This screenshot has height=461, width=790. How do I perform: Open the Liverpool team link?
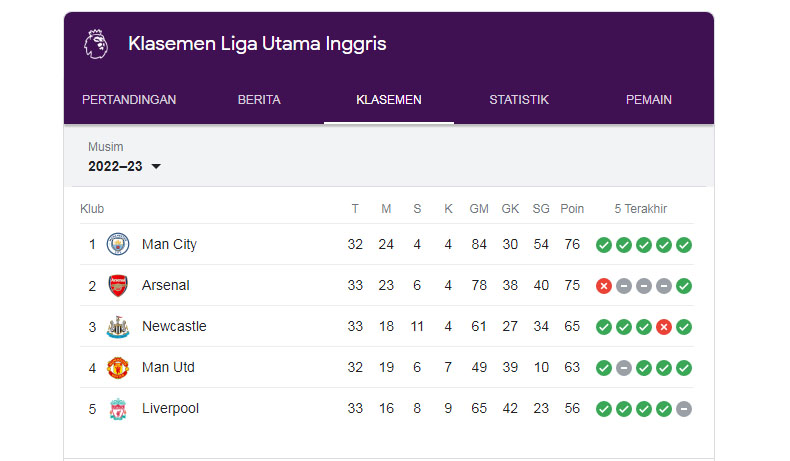[170, 409]
